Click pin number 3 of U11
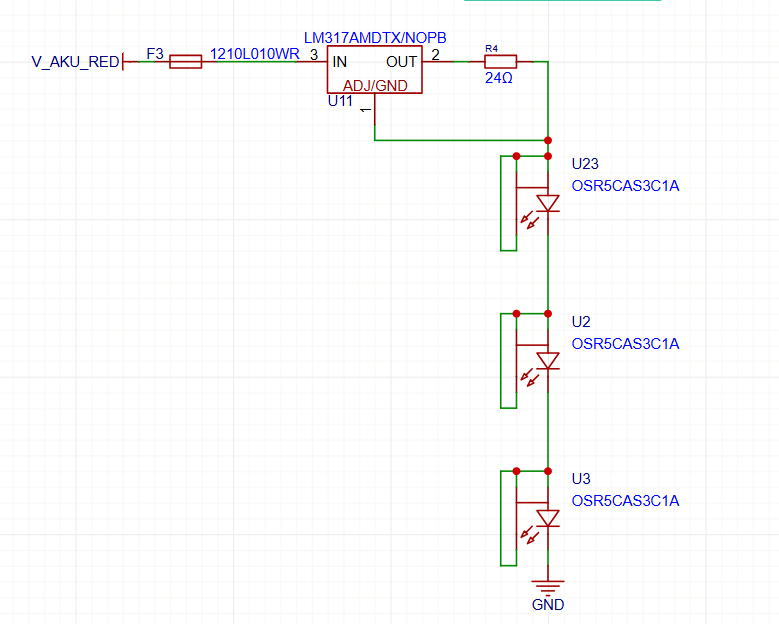779x624 pixels. [x=314, y=55]
